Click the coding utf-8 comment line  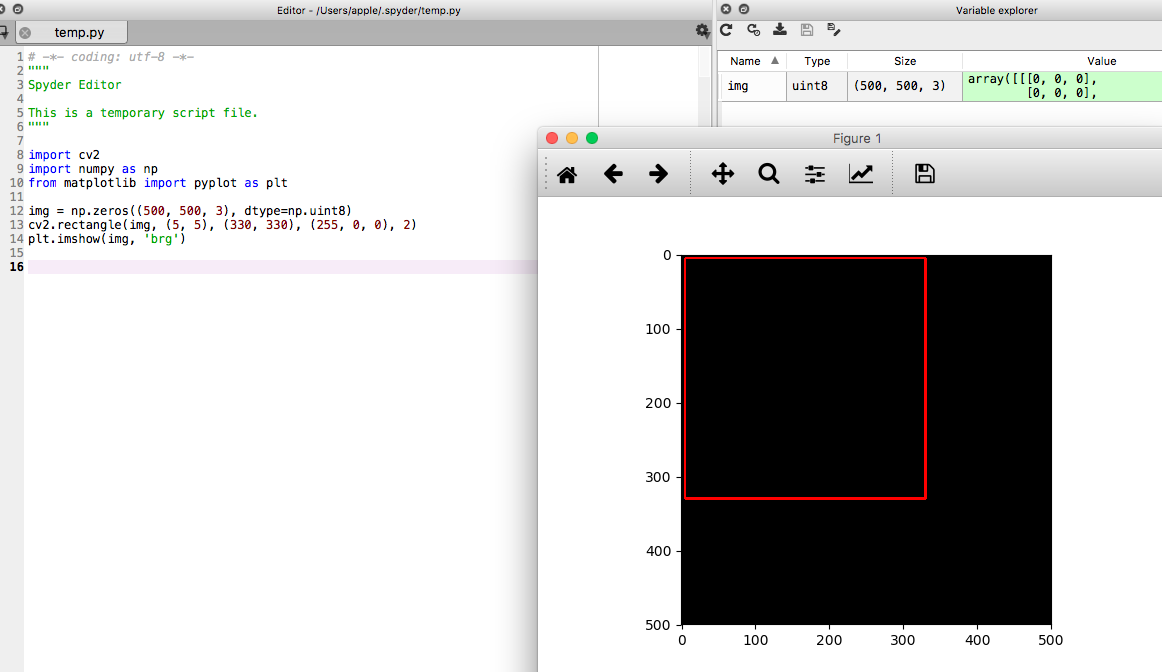[111, 57]
